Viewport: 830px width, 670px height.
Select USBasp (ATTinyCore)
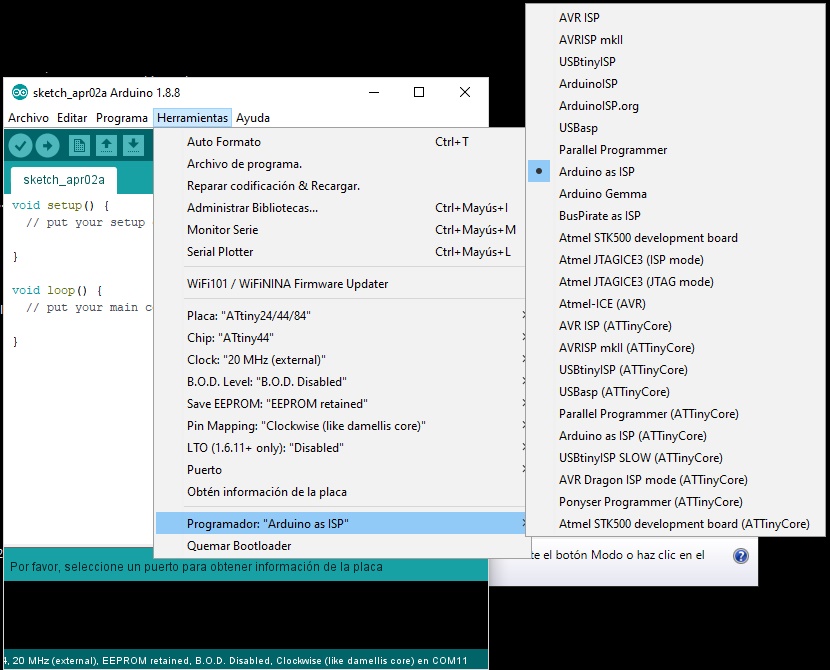(675, 392)
